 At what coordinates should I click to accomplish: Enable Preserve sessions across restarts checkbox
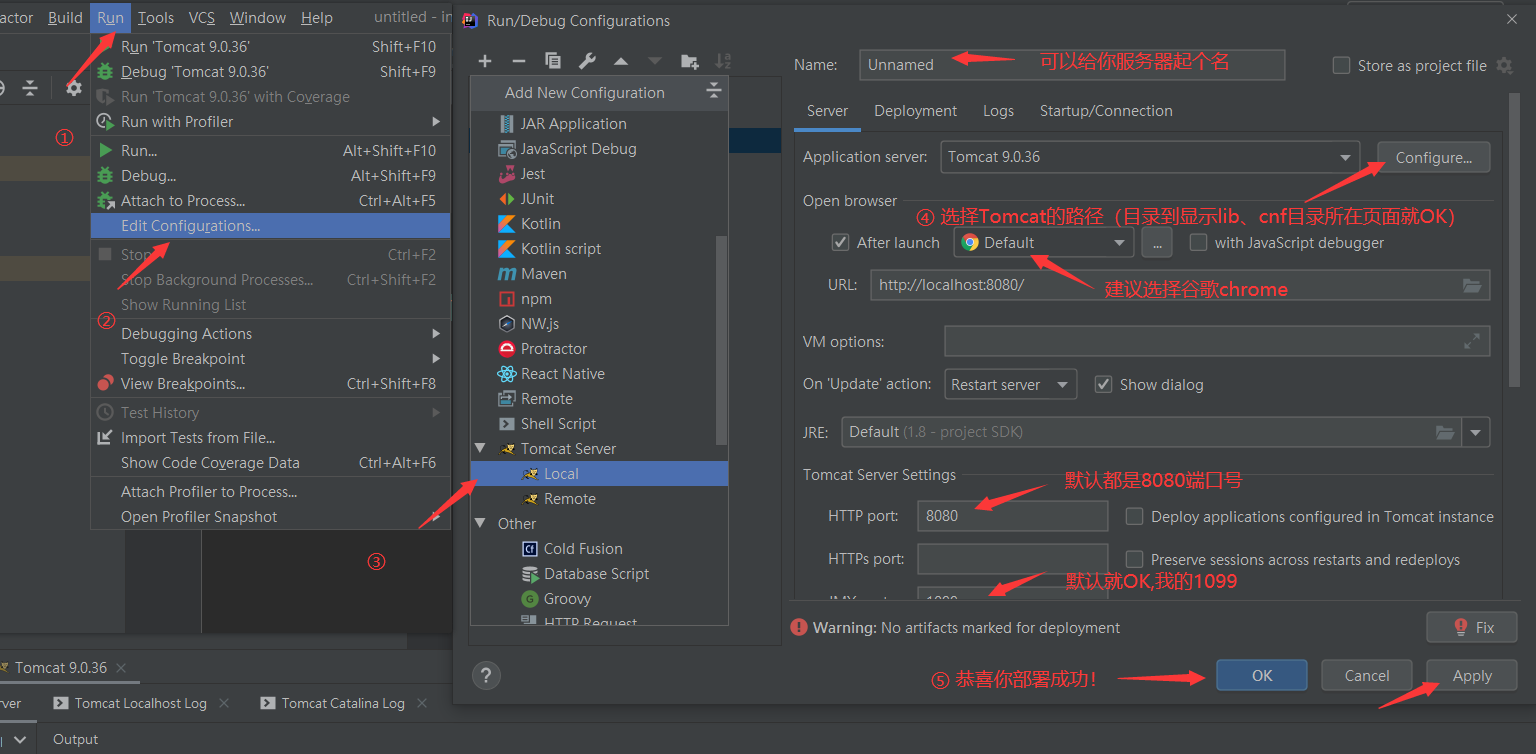click(x=1134, y=559)
